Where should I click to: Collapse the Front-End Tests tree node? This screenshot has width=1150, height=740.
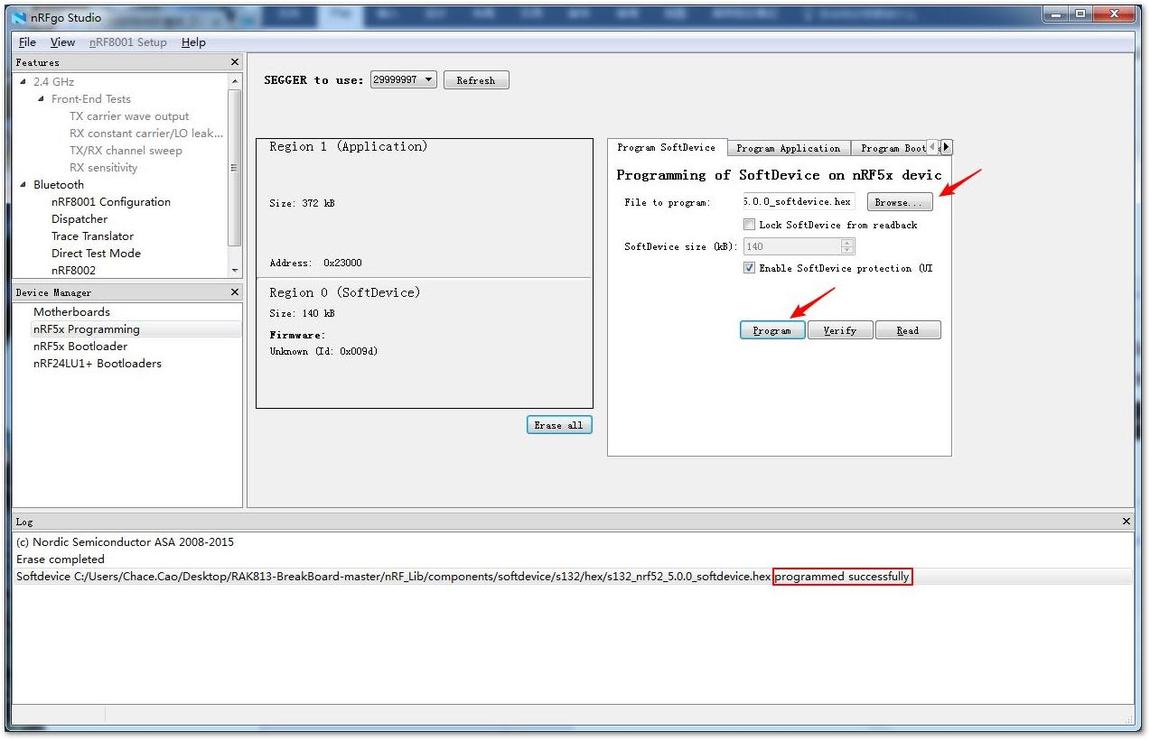pos(41,98)
